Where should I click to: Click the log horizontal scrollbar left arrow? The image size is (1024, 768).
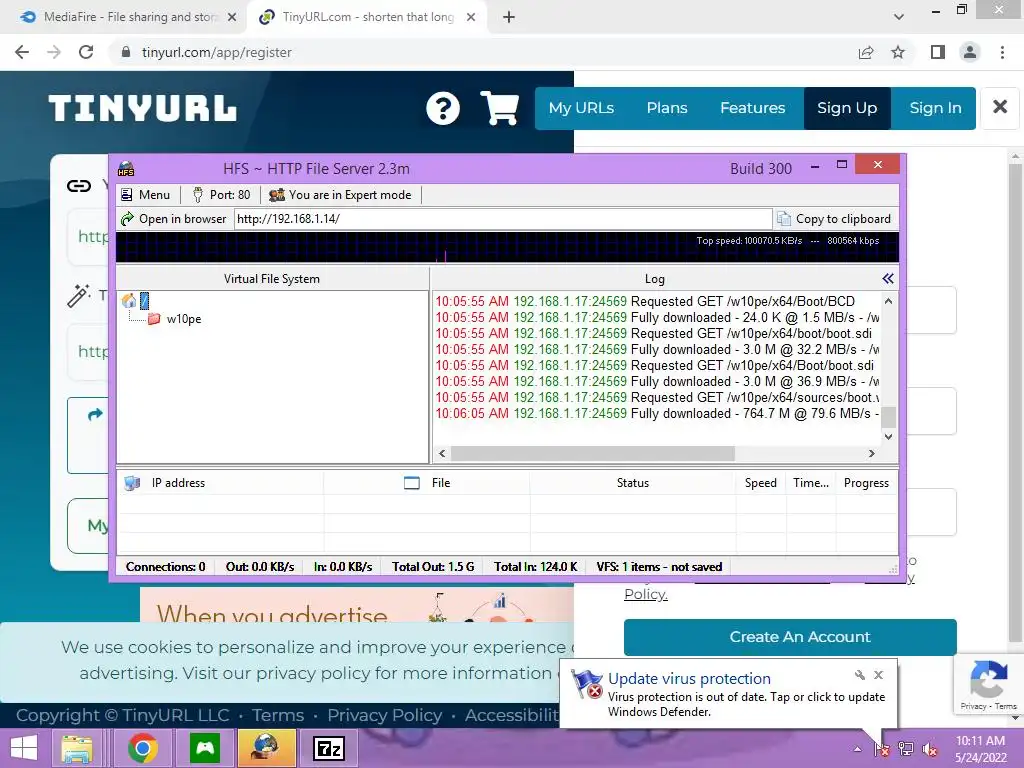442,453
